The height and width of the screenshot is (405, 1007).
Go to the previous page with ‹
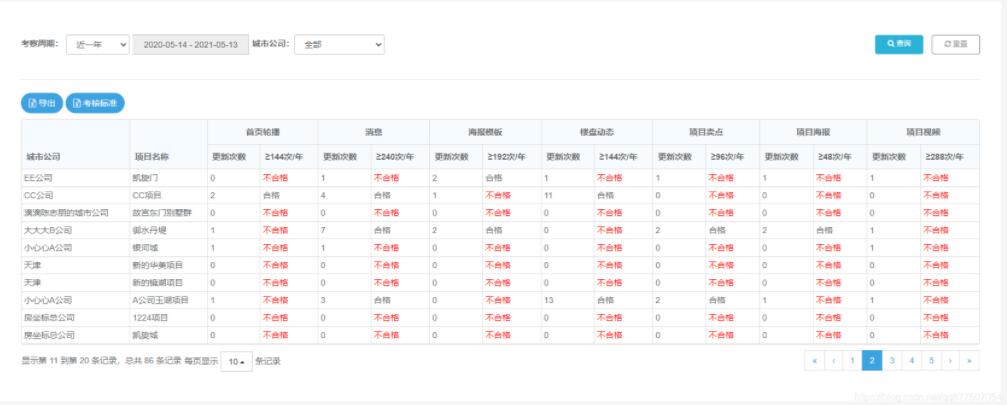point(834,361)
